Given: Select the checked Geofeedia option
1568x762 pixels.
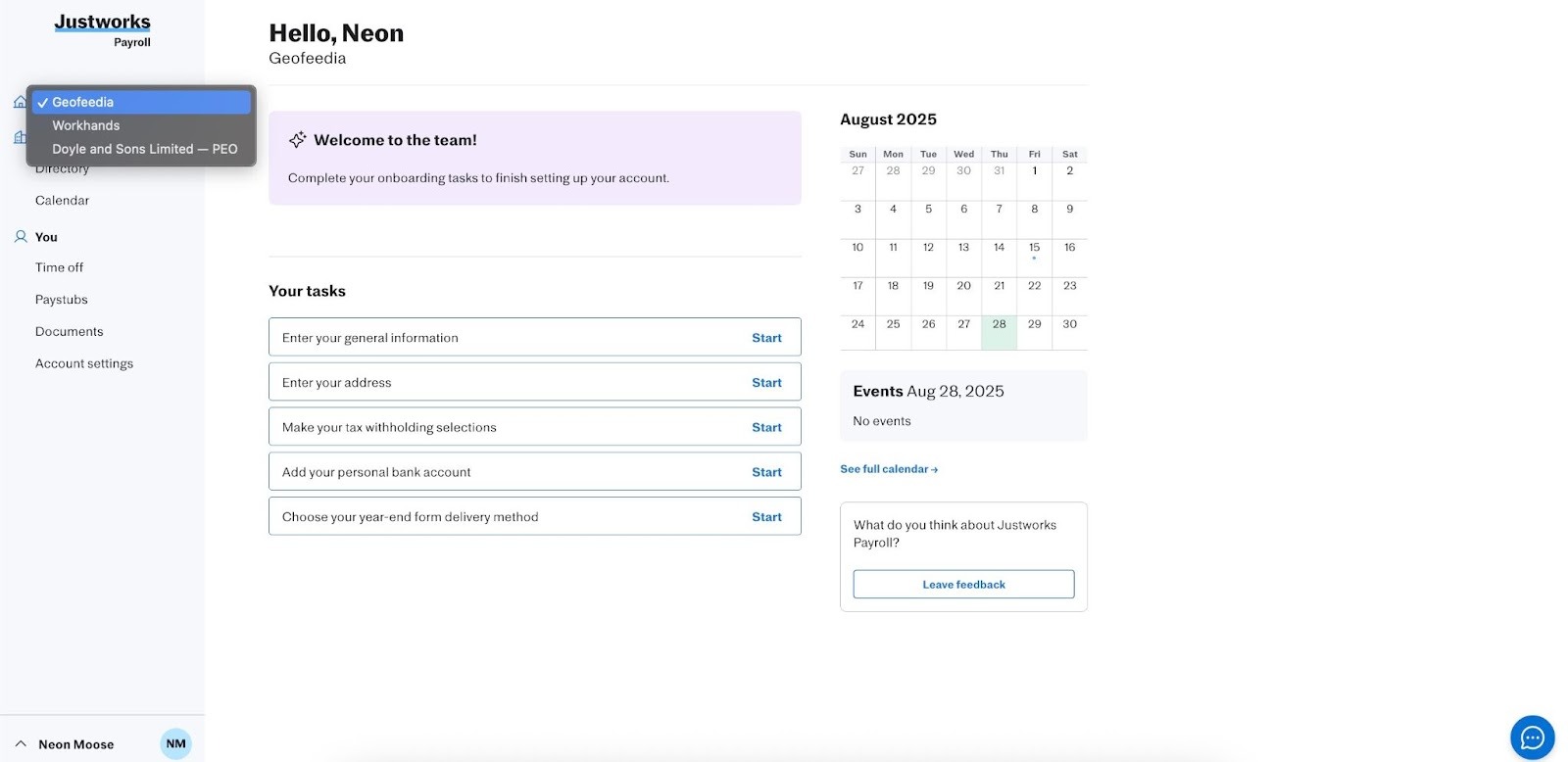Looking at the screenshot, I should point(83,102).
